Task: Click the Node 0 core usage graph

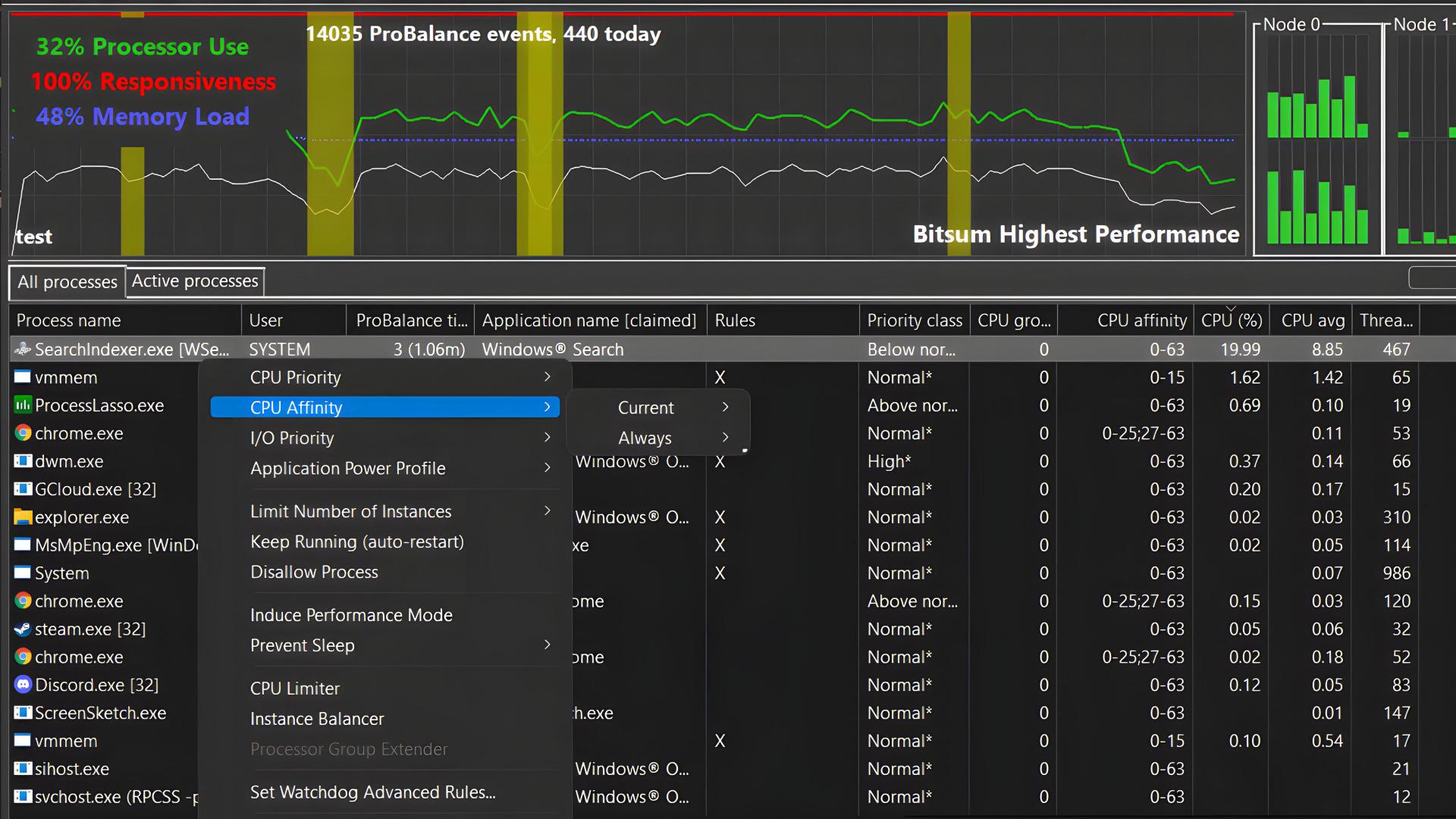Action: point(1318,140)
